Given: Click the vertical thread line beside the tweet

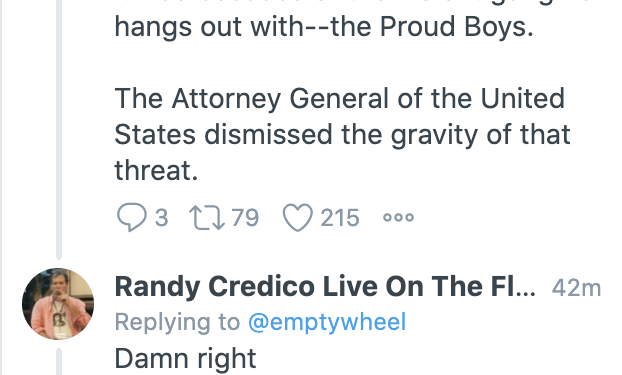Looking at the screenshot, I should 59,129.
